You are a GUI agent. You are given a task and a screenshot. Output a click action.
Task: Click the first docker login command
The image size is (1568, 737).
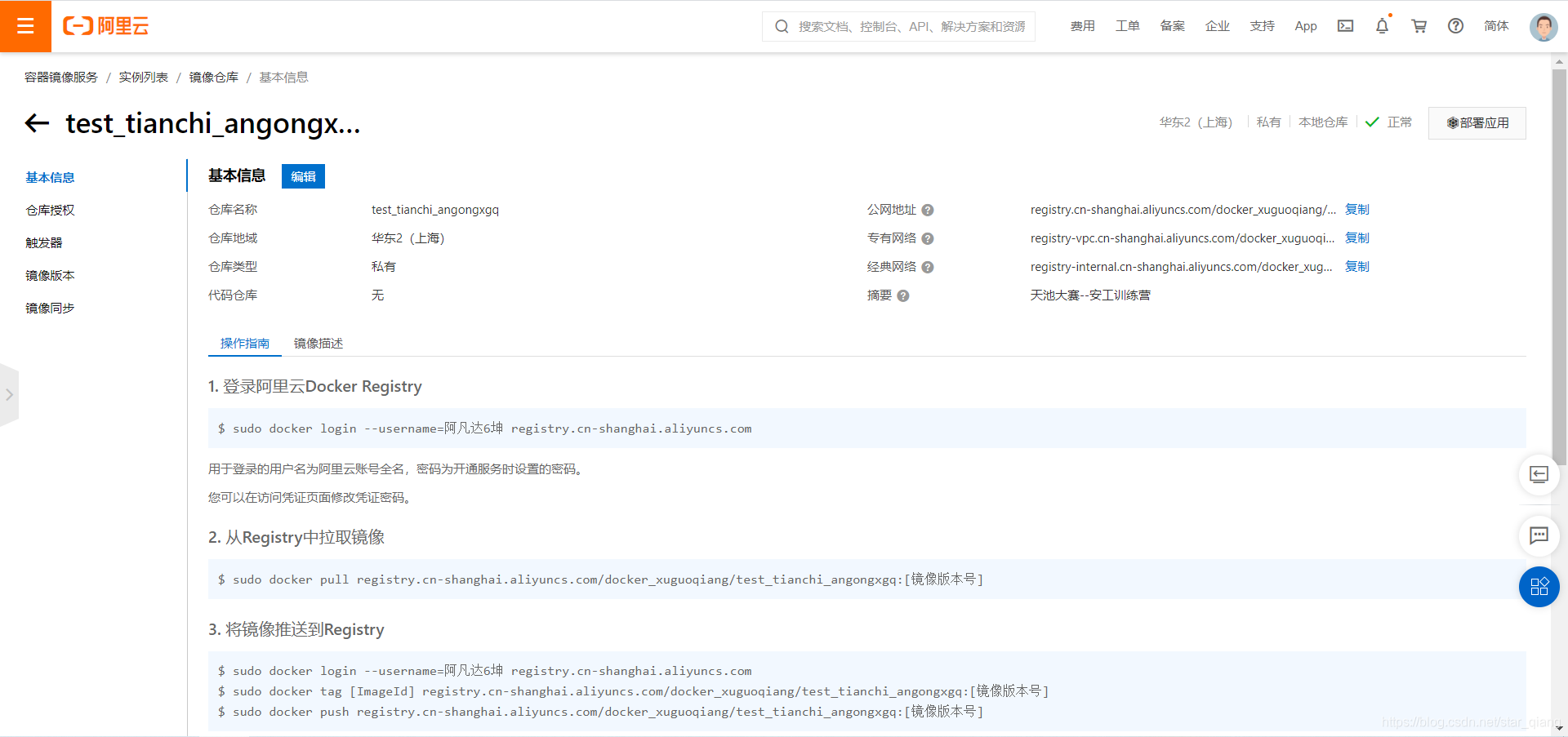pos(484,428)
